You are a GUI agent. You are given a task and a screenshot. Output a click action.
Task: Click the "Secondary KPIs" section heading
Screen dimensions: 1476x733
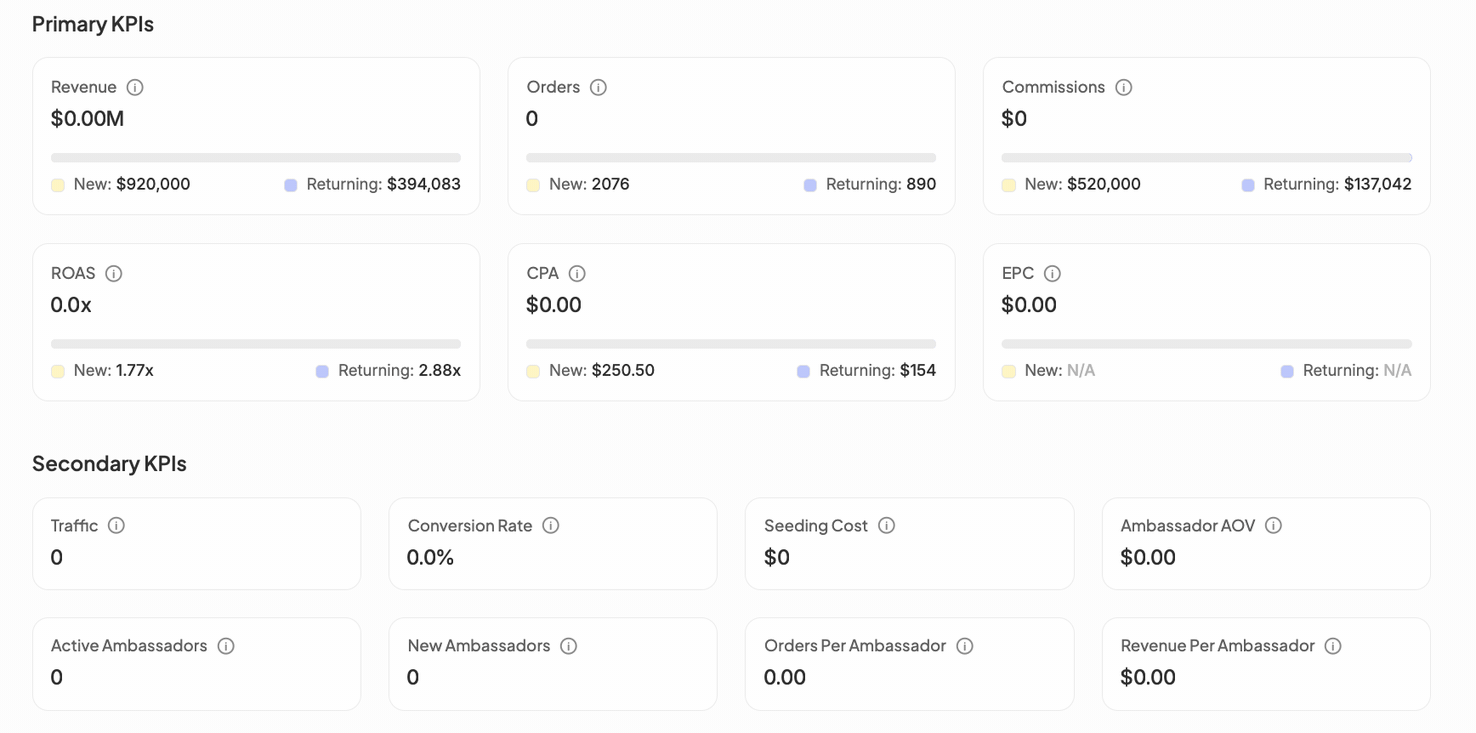(109, 464)
